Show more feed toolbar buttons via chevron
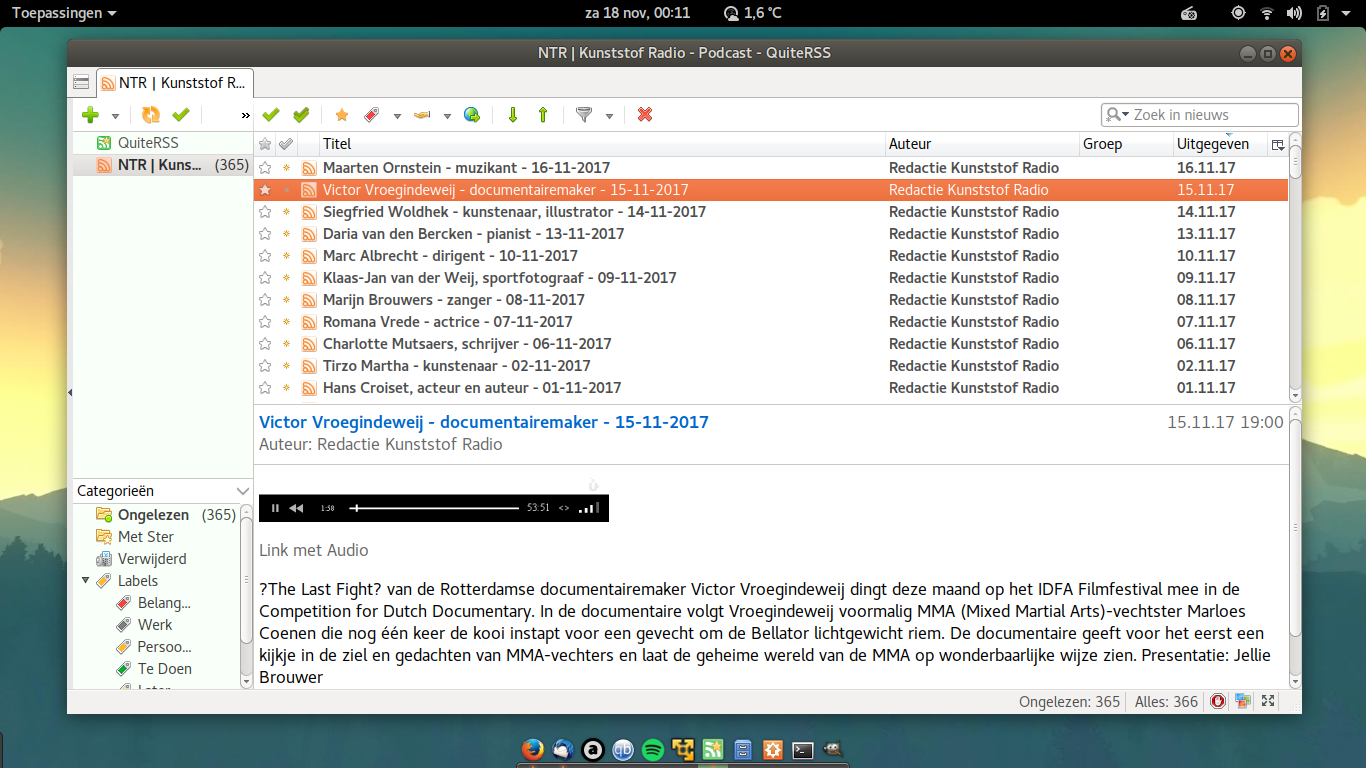This screenshot has height=768, width=1366. 246,116
